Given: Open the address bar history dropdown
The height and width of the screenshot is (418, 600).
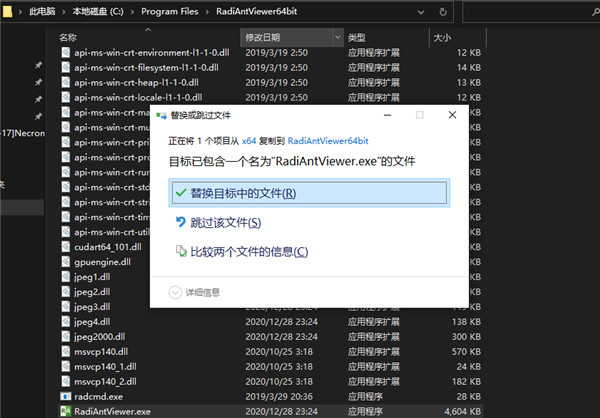Looking at the screenshot, I should click(421, 12).
